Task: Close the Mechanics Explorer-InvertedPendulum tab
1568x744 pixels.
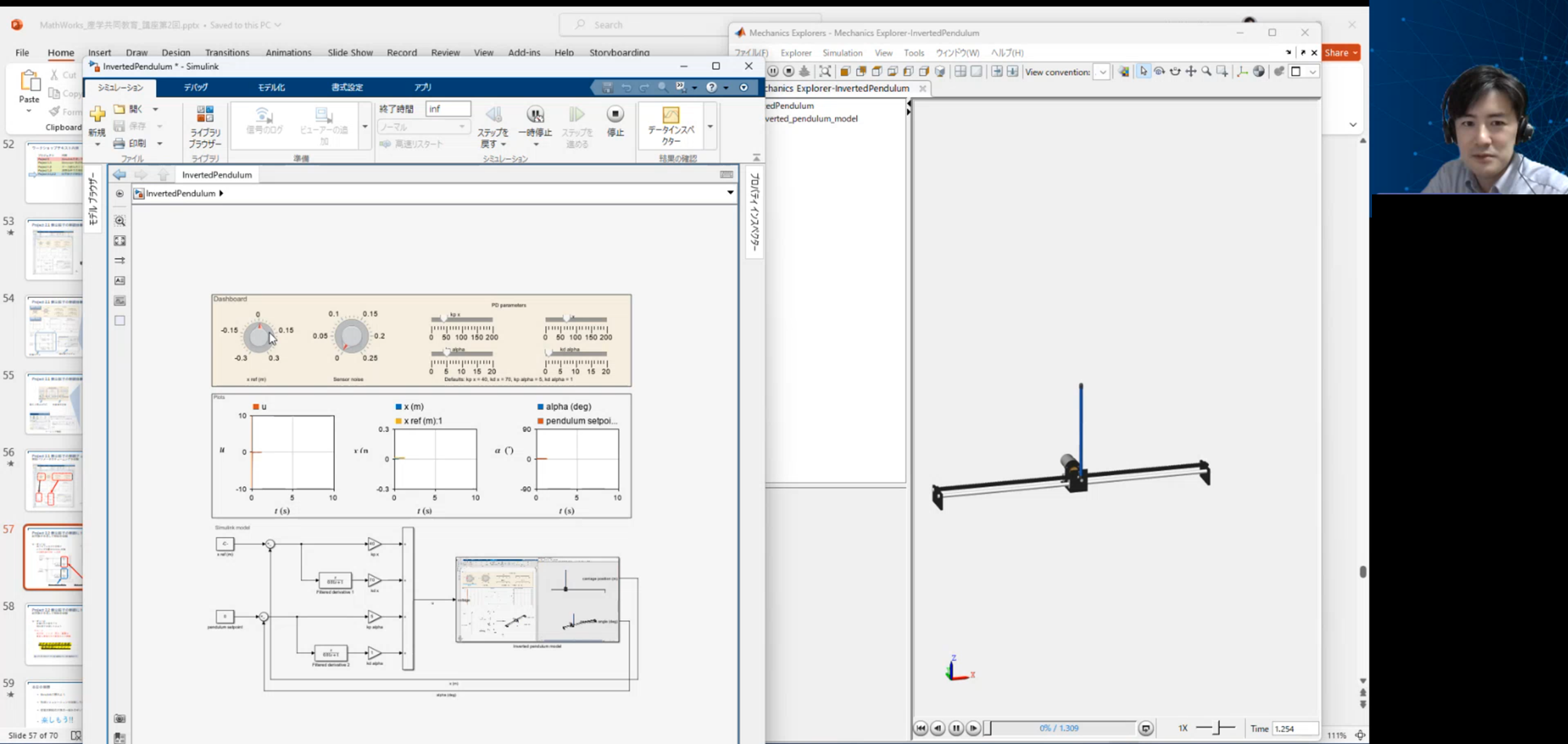Action: click(923, 89)
